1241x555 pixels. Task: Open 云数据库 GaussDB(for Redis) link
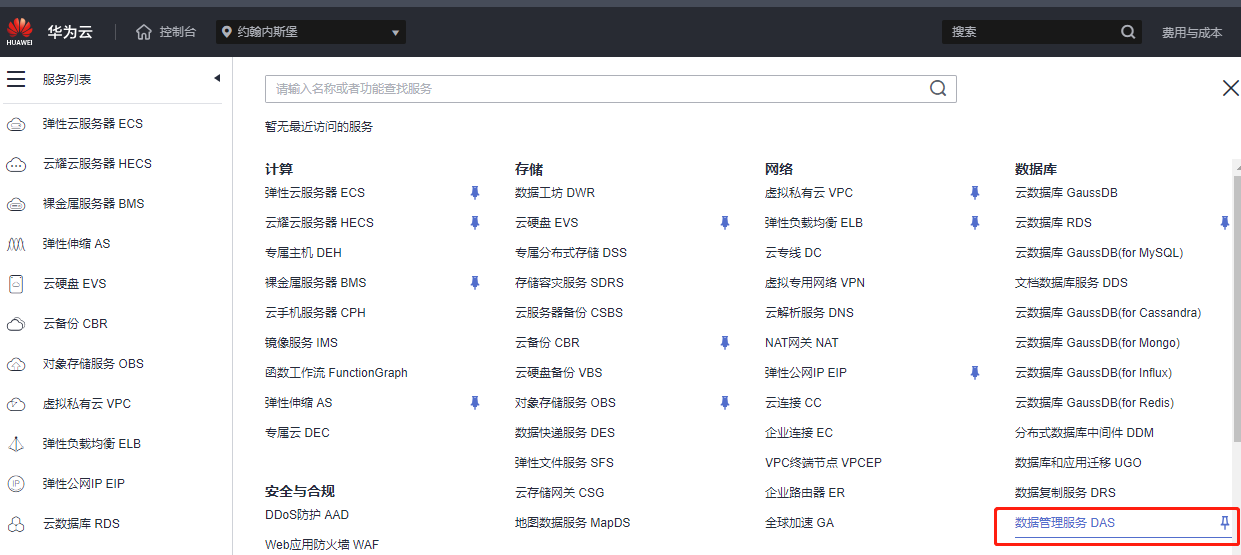point(1094,403)
